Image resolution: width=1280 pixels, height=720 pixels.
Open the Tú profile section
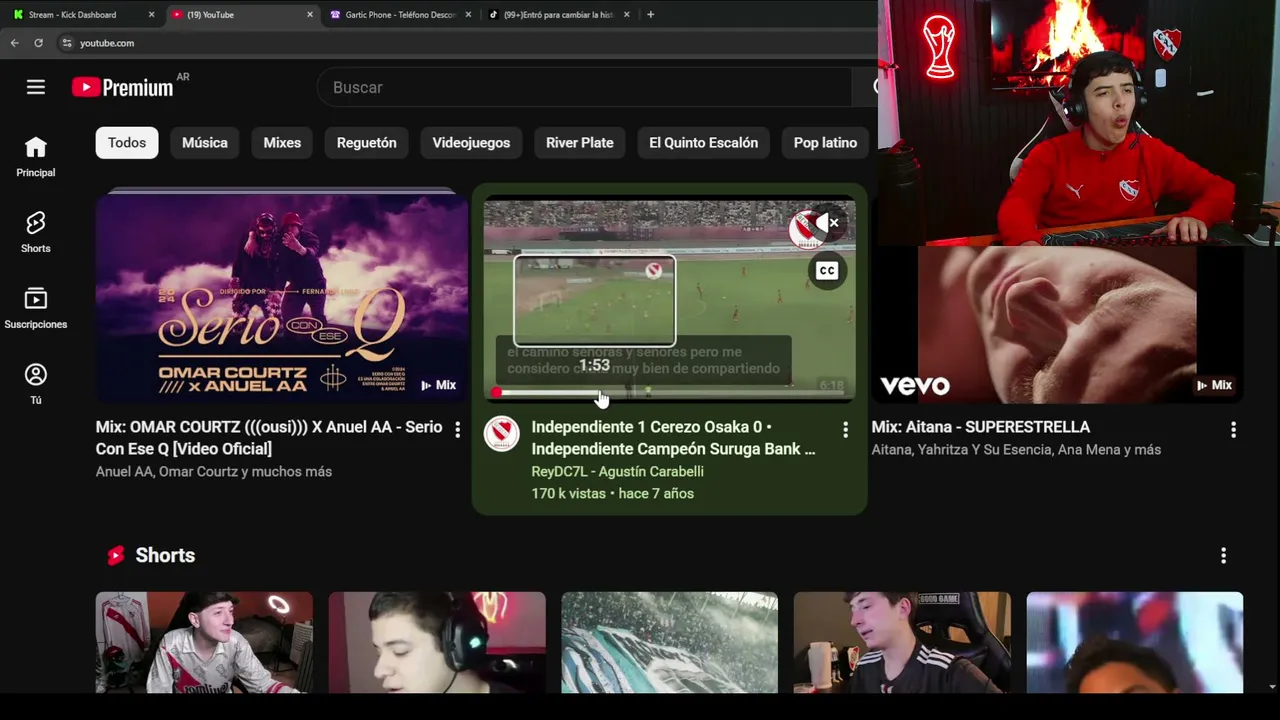[36, 385]
